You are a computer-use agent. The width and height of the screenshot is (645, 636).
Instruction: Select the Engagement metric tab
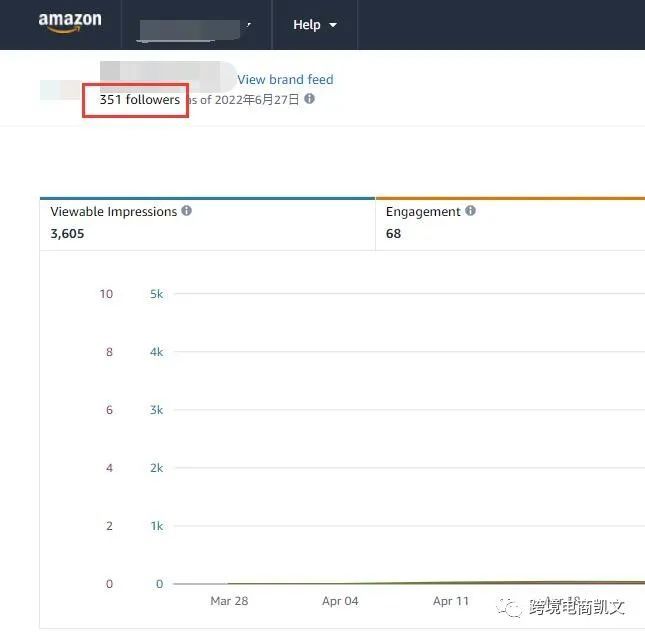point(510,223)
